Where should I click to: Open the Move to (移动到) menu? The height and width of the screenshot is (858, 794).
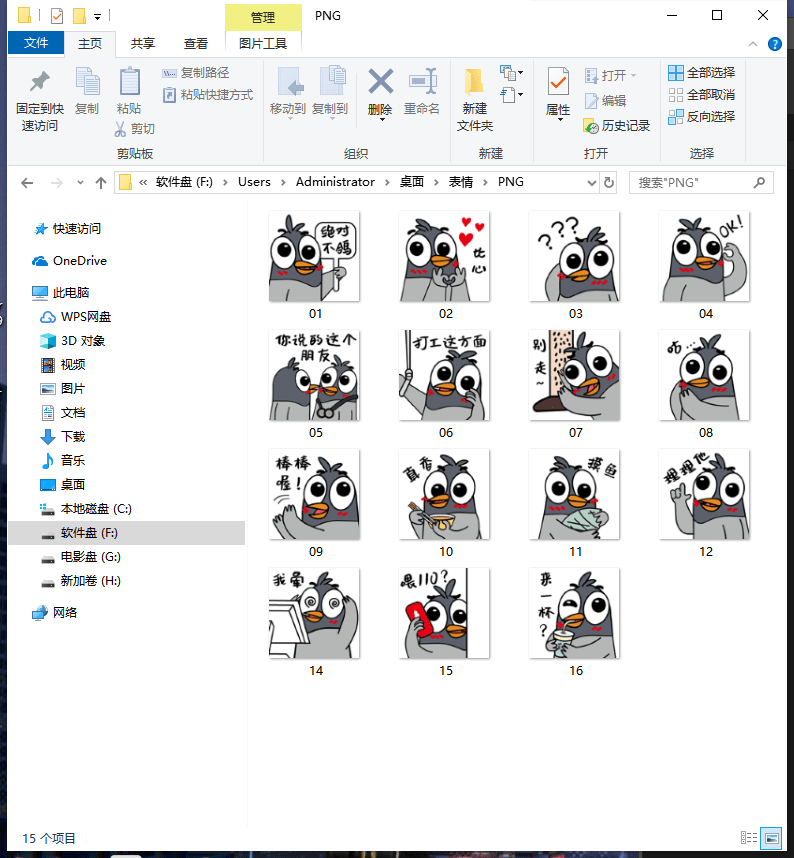pos(288,92)
